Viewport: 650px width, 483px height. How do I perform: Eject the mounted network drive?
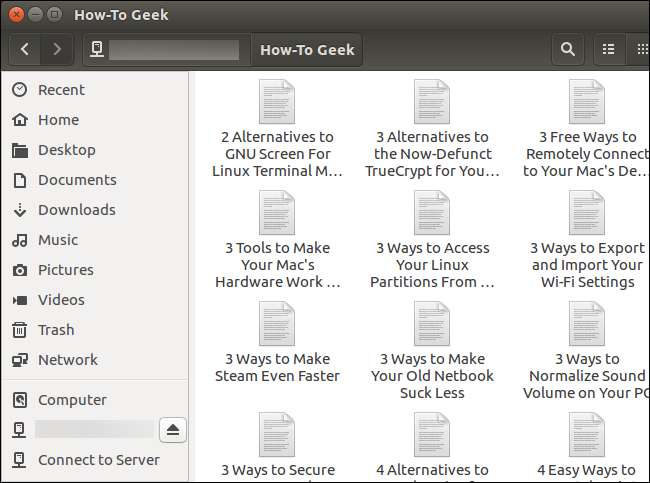tap(173, 430)
